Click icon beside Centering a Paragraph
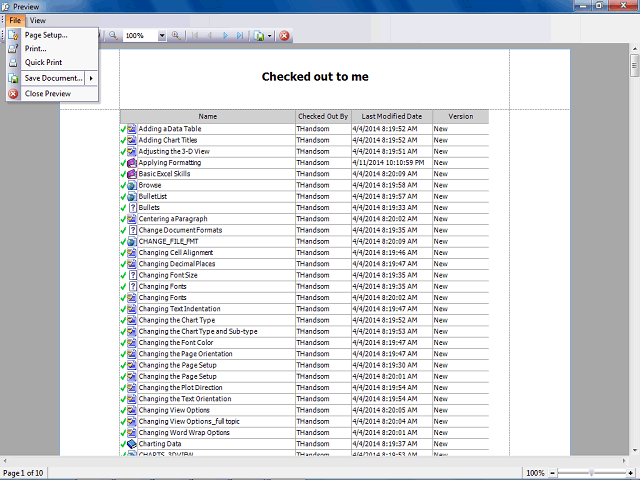The height and width of the screenshot is (480, 640). 131,219
